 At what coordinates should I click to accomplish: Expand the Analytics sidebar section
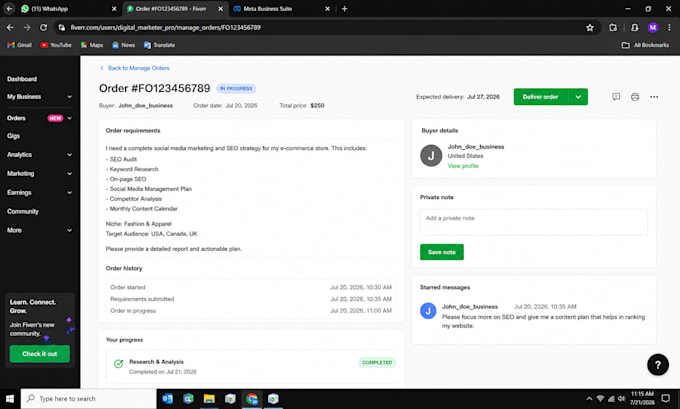click(x=69, y=154)
